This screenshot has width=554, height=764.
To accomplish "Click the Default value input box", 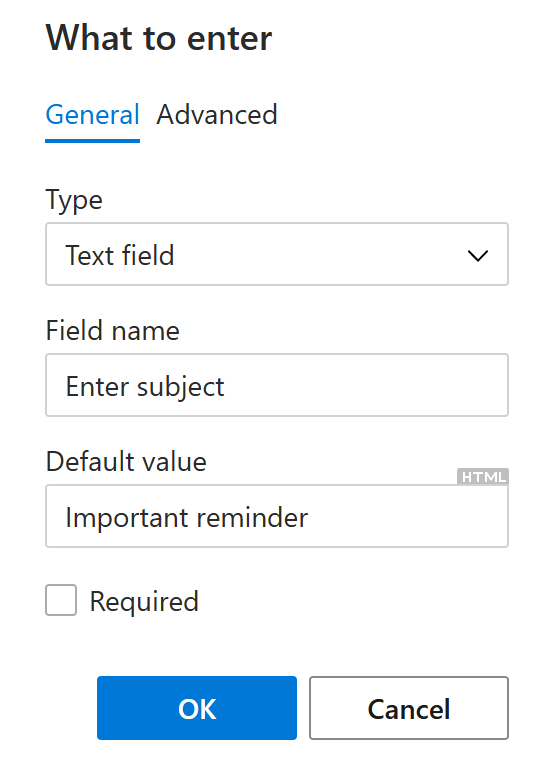I will [x=277, y=516].
